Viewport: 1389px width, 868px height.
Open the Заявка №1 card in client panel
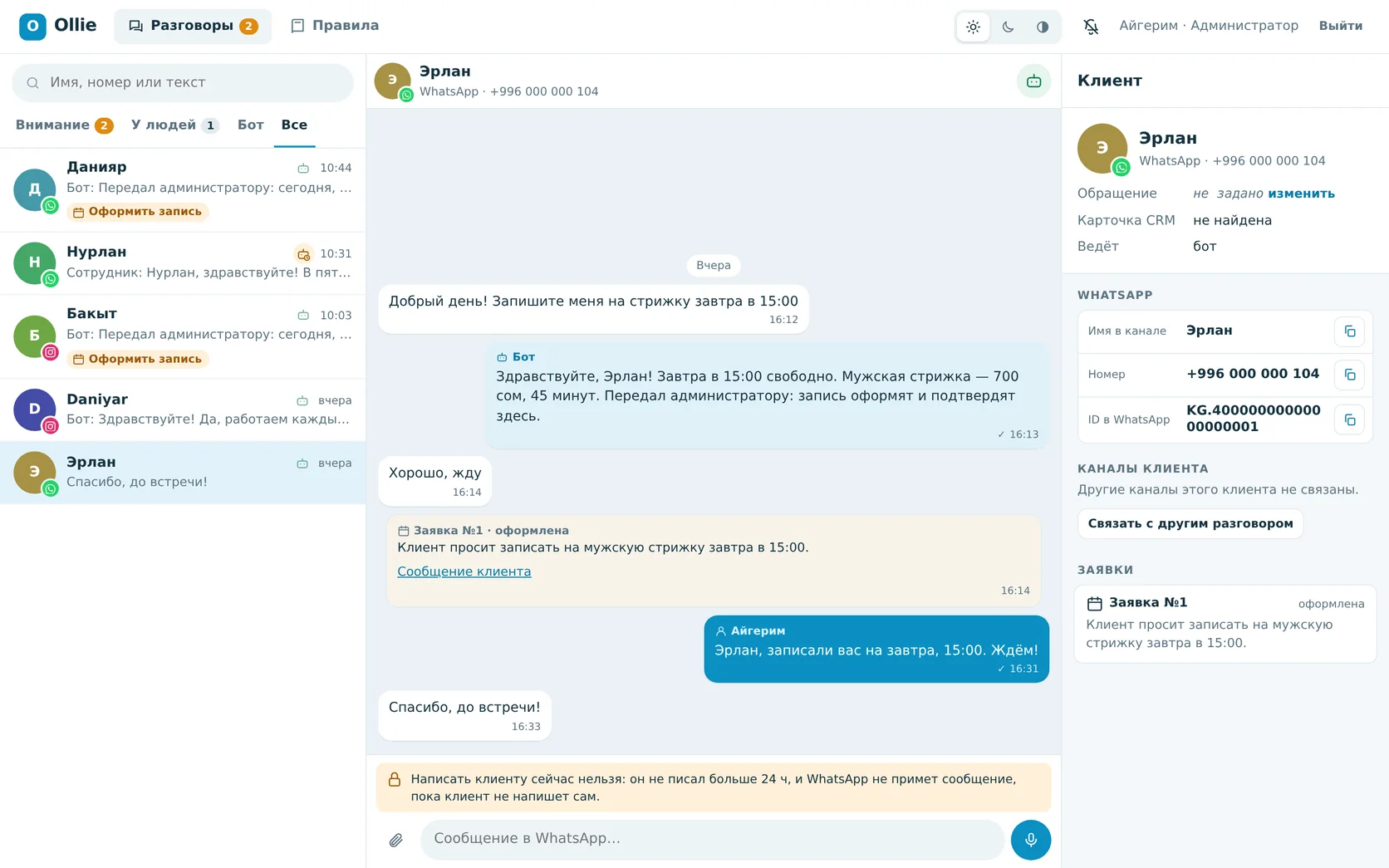pyautogui.click(x=1225, y=624)
